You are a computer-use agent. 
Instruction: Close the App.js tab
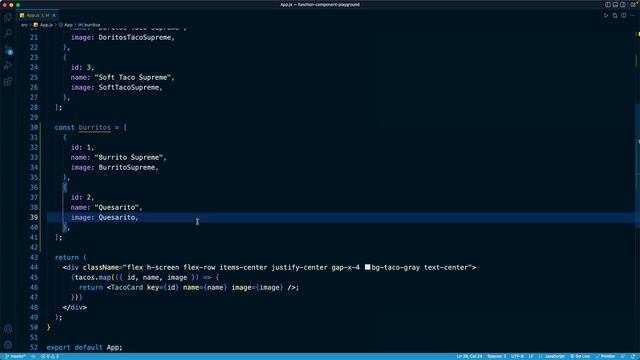pyautogui.click(x=54, y=16)
